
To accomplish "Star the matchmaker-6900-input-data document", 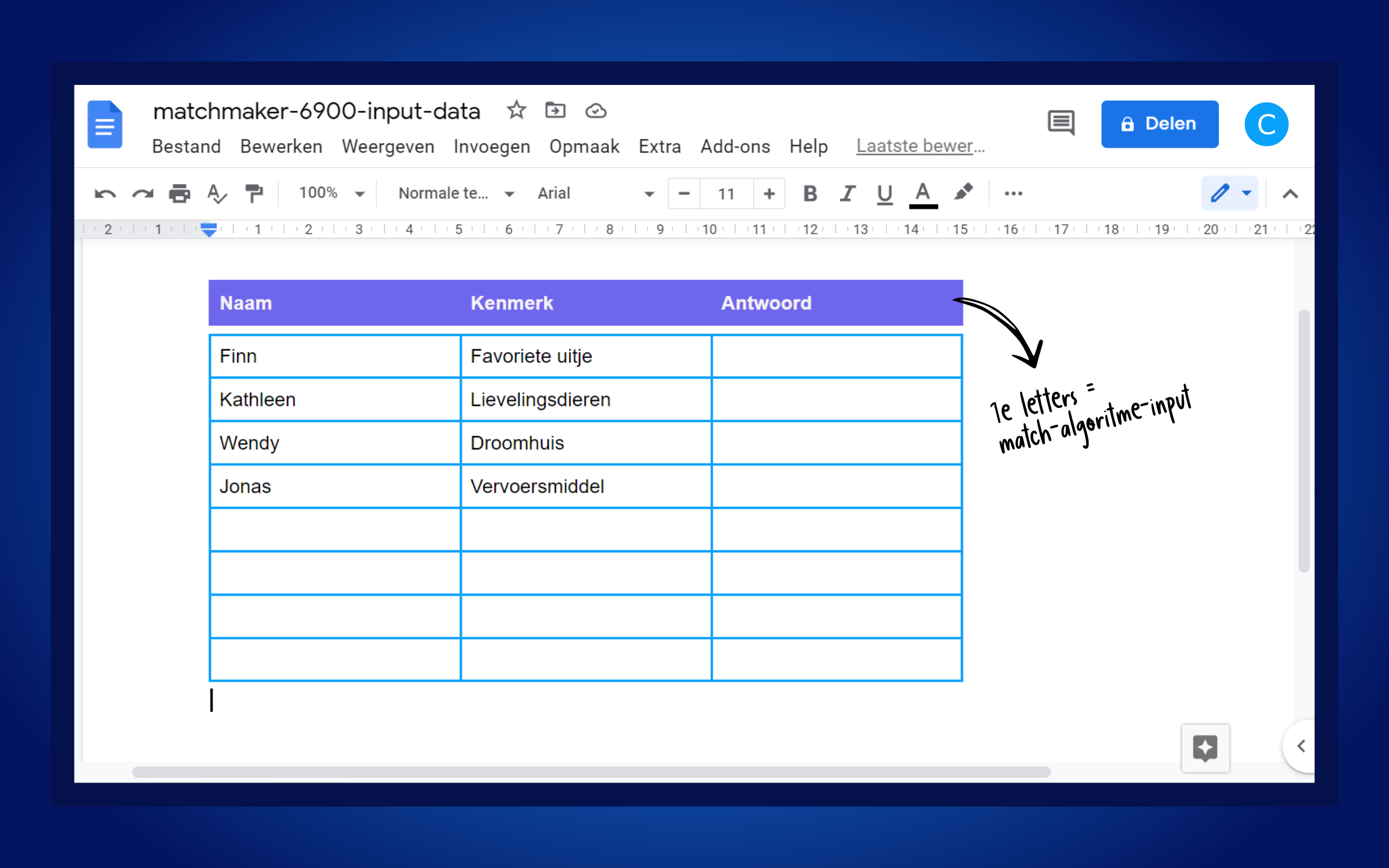I will pos(516,110).
